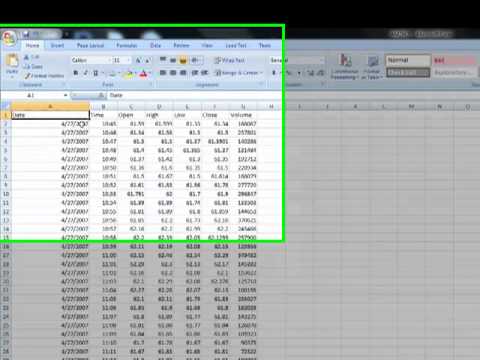Image resolution: width=480 pixels, height=360 pixels.
Task: Copy the selection using the Copy button
Action: tap(33, 66)
